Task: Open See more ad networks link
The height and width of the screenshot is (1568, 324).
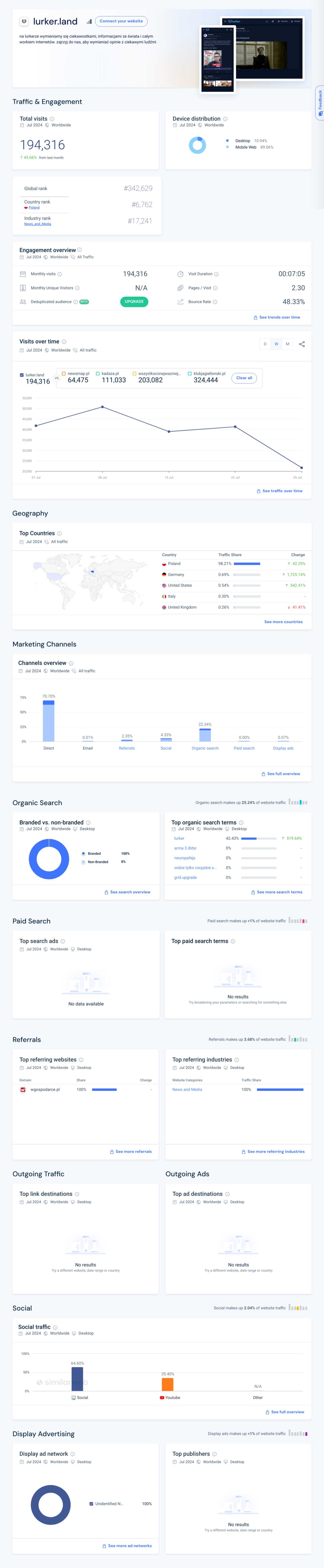Action: coord(127,1546)
